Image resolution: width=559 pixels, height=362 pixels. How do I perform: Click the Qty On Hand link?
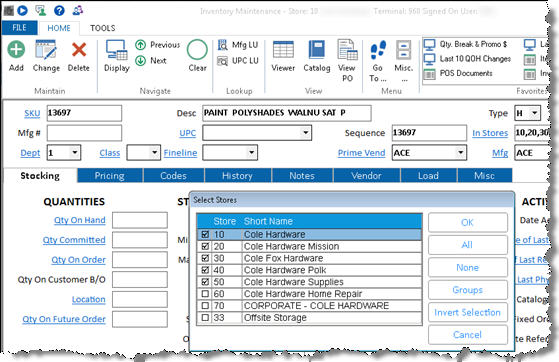click(80, 220)
